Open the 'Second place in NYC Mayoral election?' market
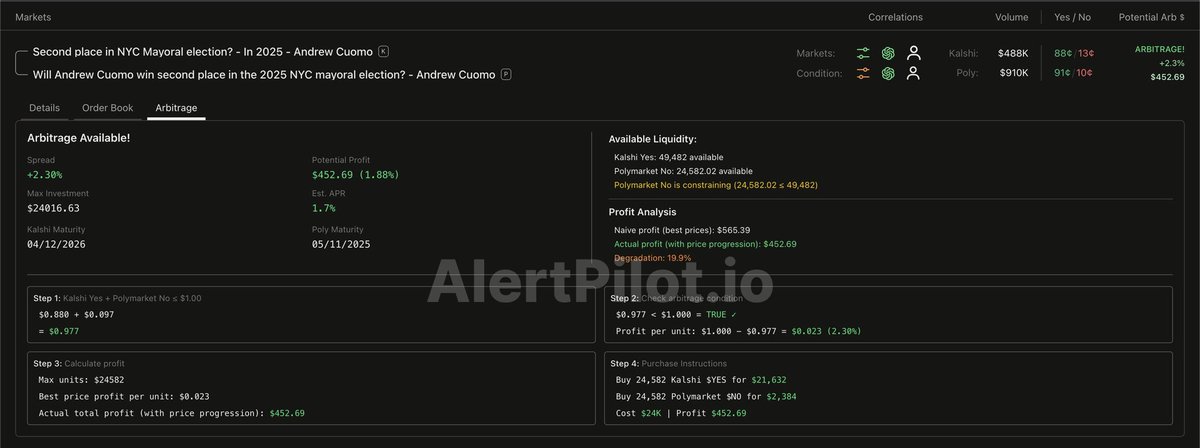The width and height of the screenshot is (1200, 448). [x=202, y=51]
